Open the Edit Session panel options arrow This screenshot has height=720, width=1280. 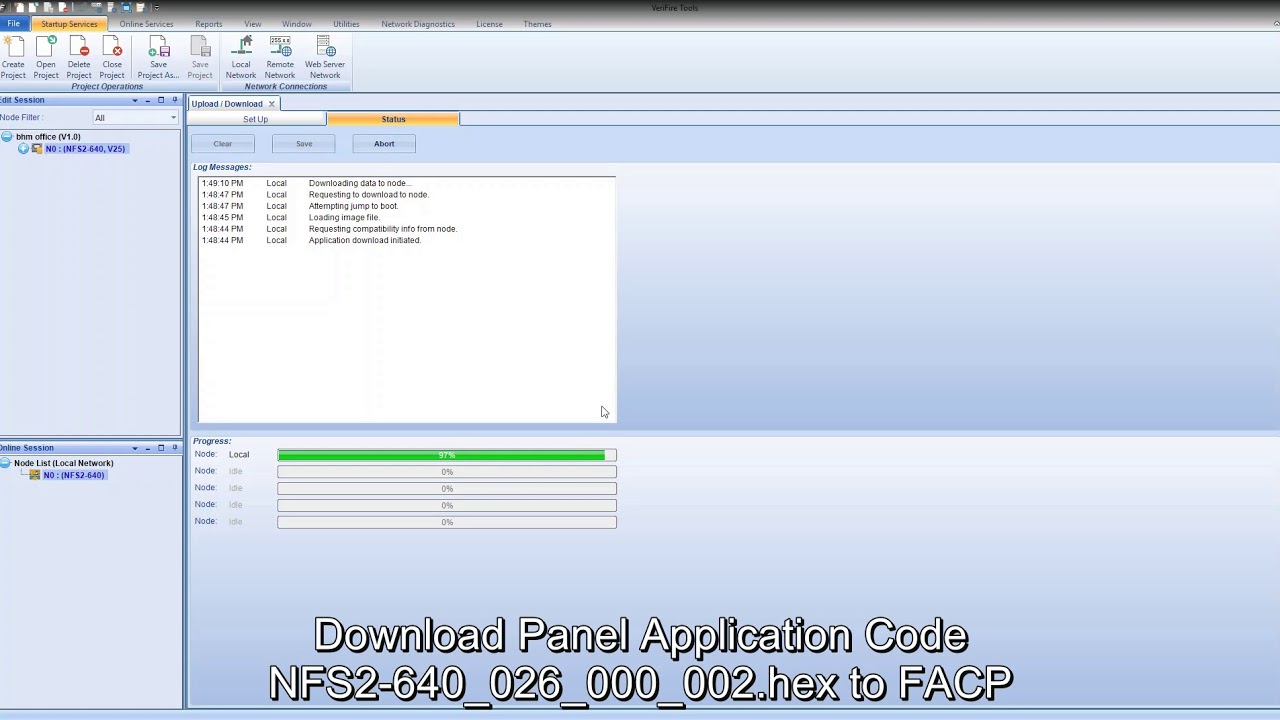pos(134,100)
